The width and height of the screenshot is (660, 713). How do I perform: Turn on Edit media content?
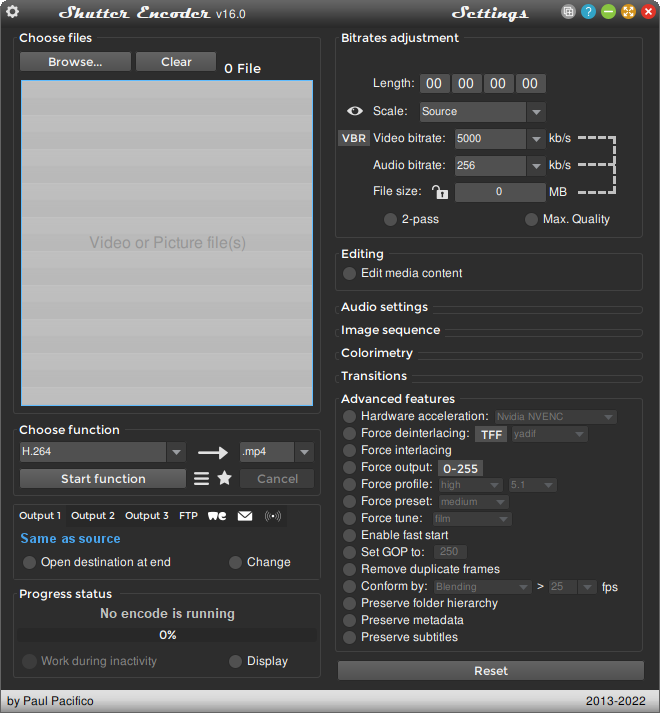click(x=349, y=273)
